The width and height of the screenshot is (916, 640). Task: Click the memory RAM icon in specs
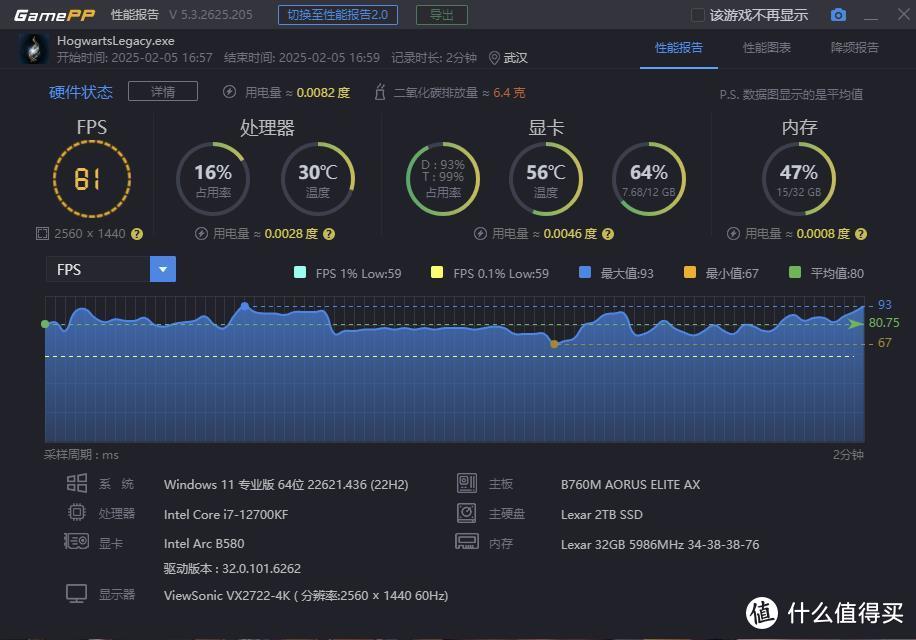[467, 542]
